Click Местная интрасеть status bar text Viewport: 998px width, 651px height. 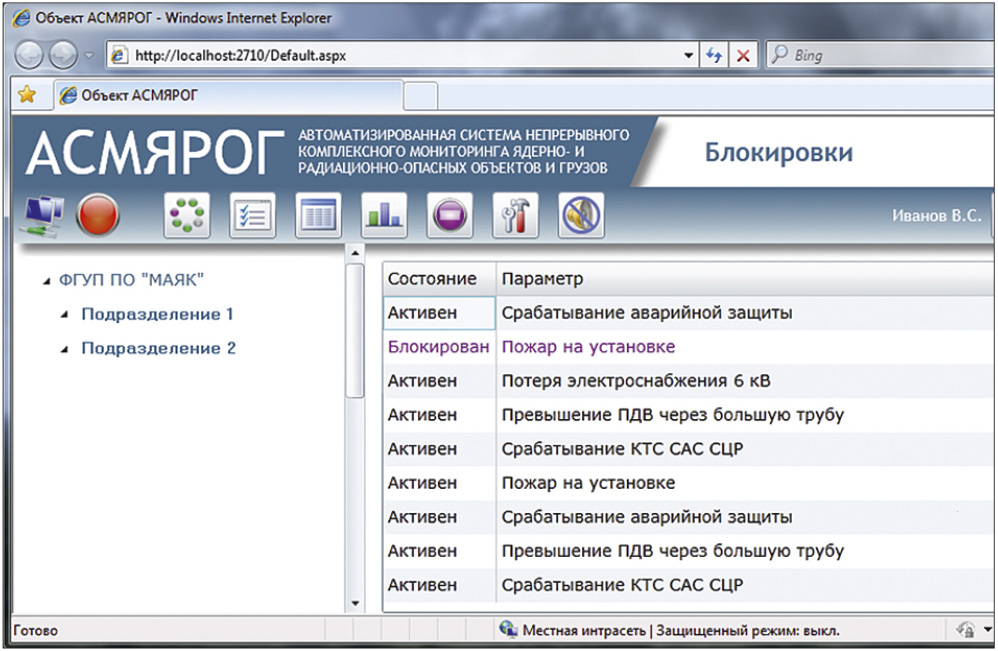pos(584,630)
